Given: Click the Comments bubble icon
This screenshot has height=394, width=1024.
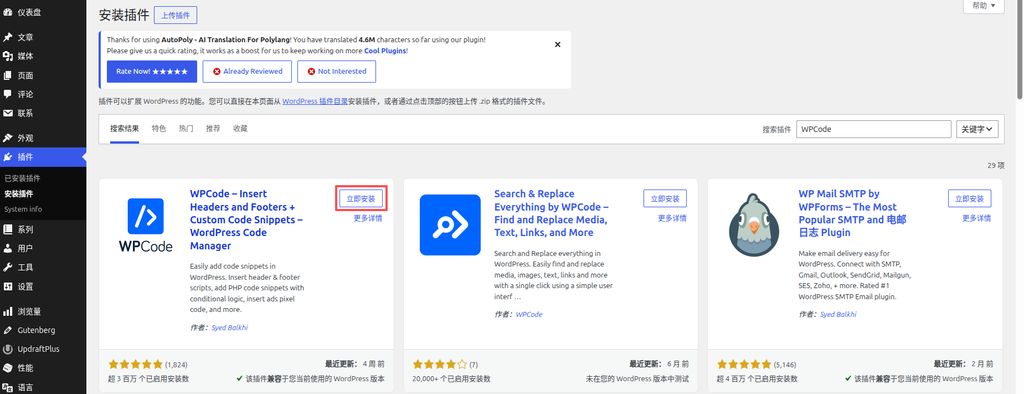Looking at the screenshot, I should pyautogui.click(x=8, y=94).
